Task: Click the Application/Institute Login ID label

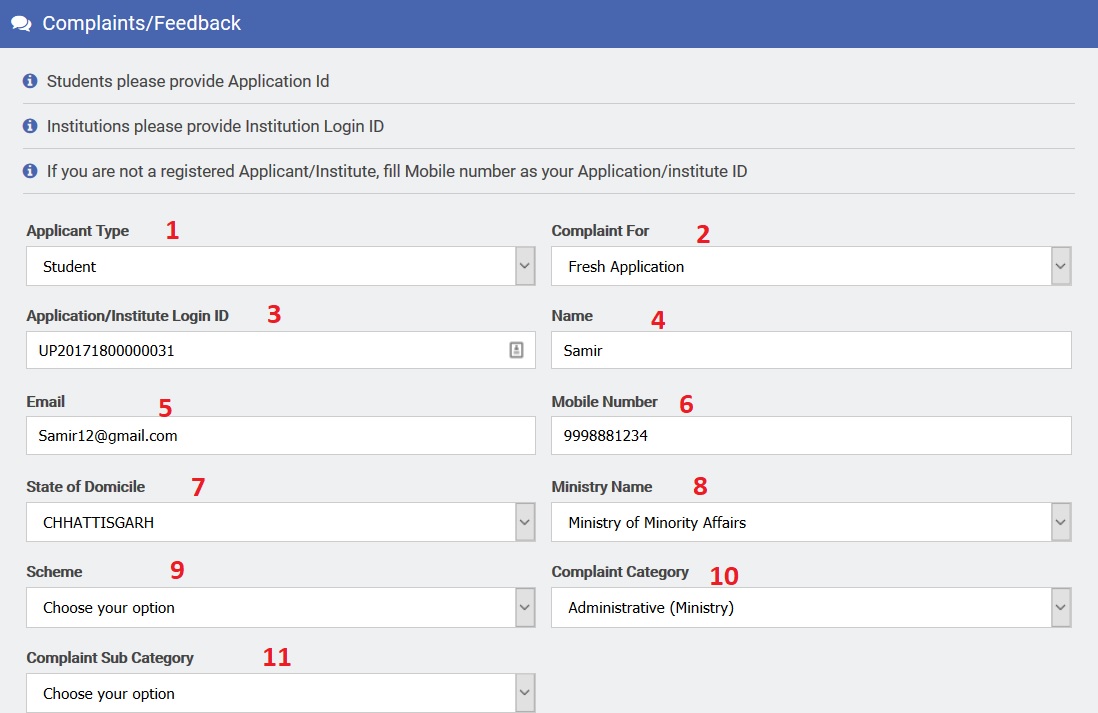Action: pyautogui.click(x=127, y=316)
